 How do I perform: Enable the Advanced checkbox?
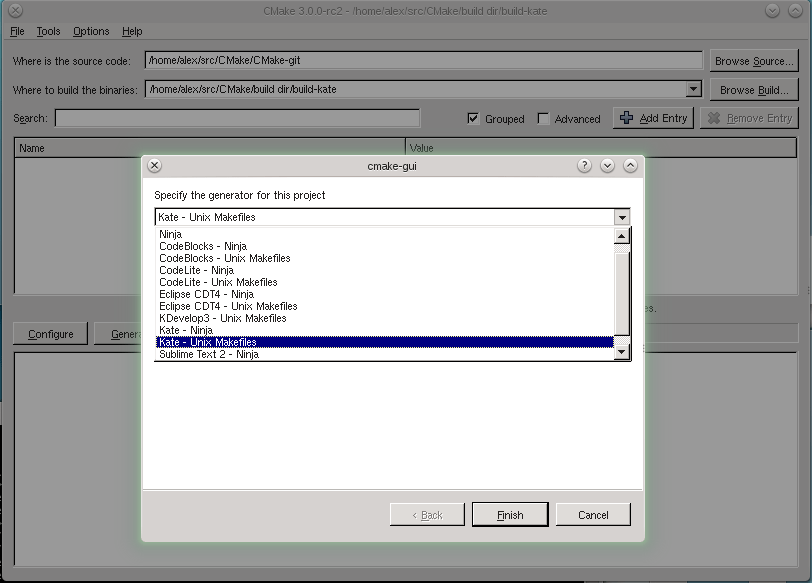pyautogui.click(x=543, y=119)
